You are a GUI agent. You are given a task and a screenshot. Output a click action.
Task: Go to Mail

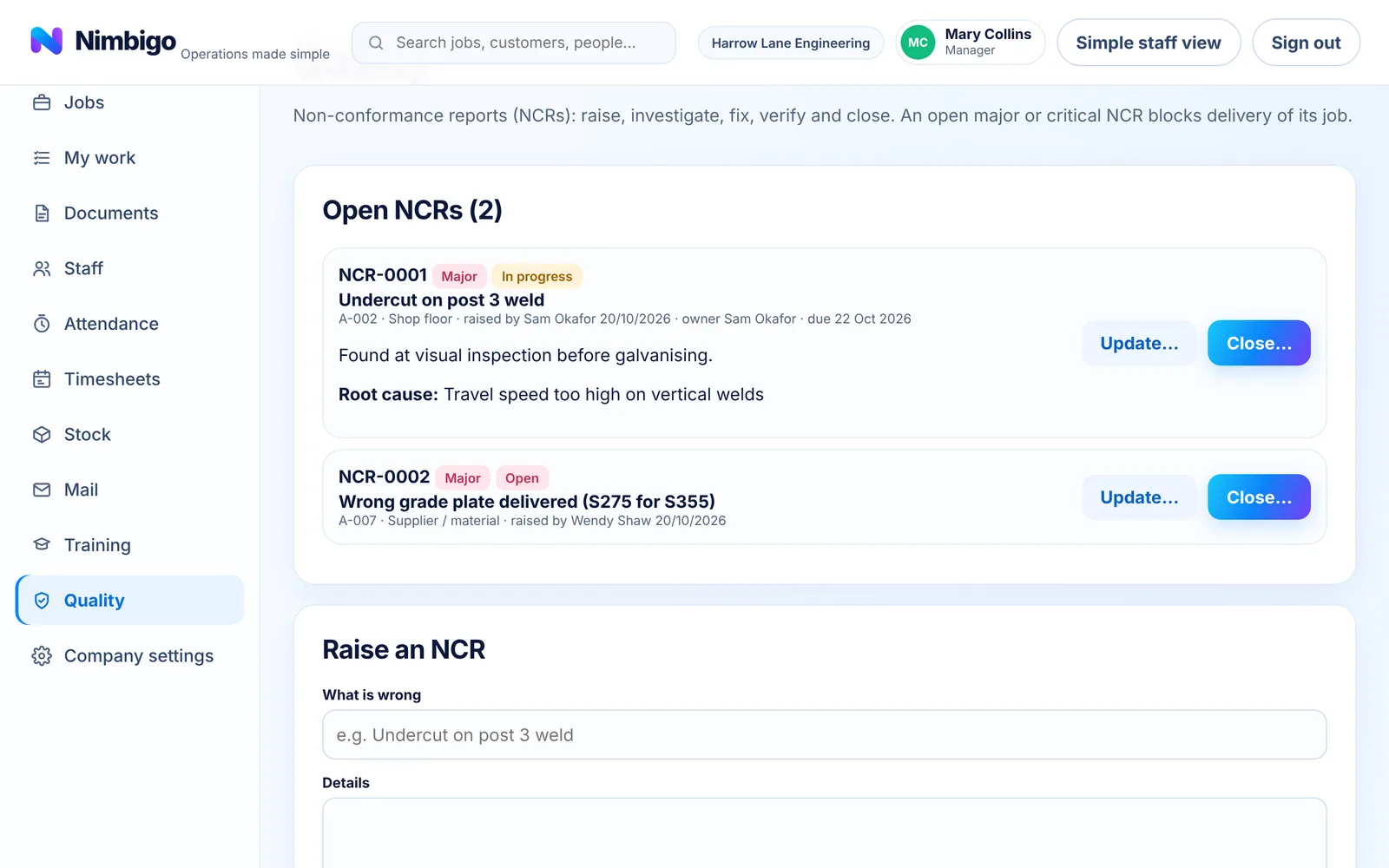[130, 490]
